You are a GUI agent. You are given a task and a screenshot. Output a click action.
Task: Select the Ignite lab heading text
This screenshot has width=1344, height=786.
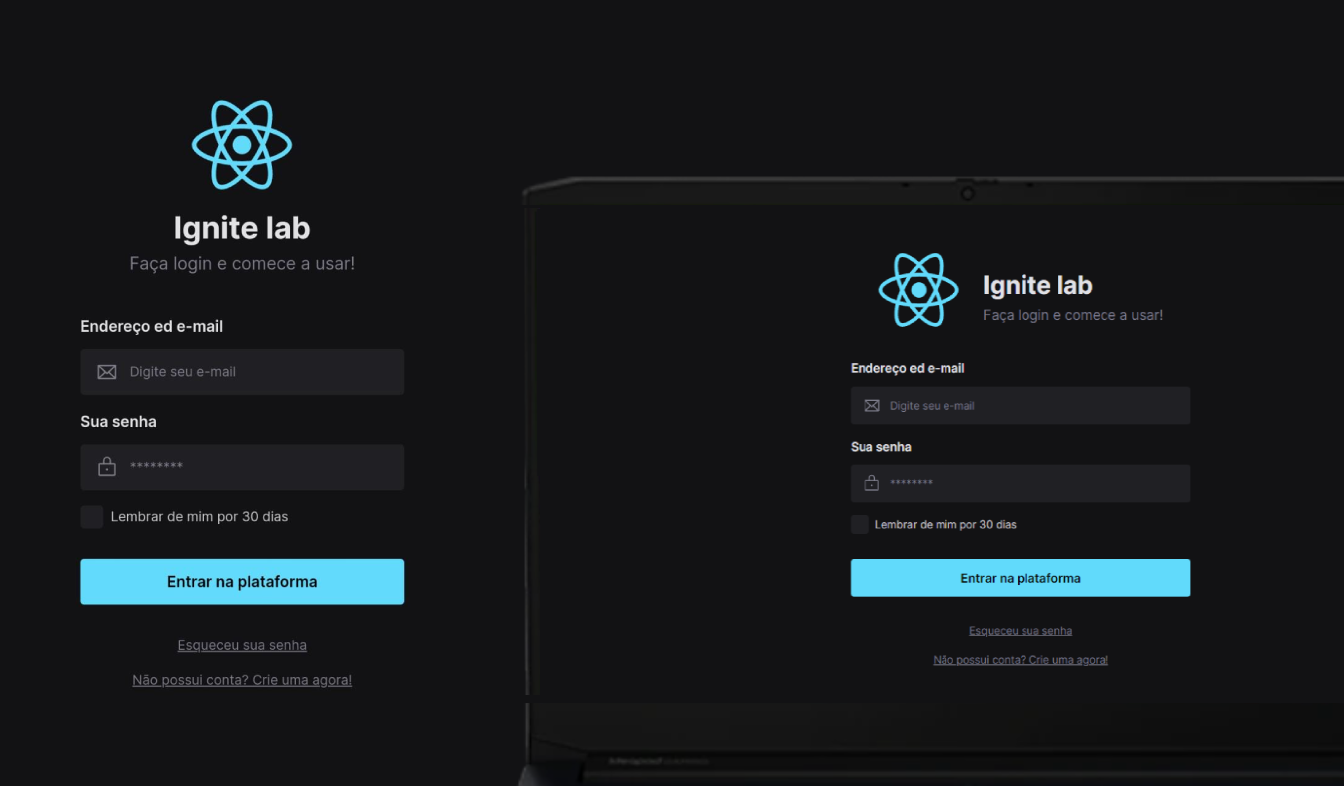tap(241, 228)
